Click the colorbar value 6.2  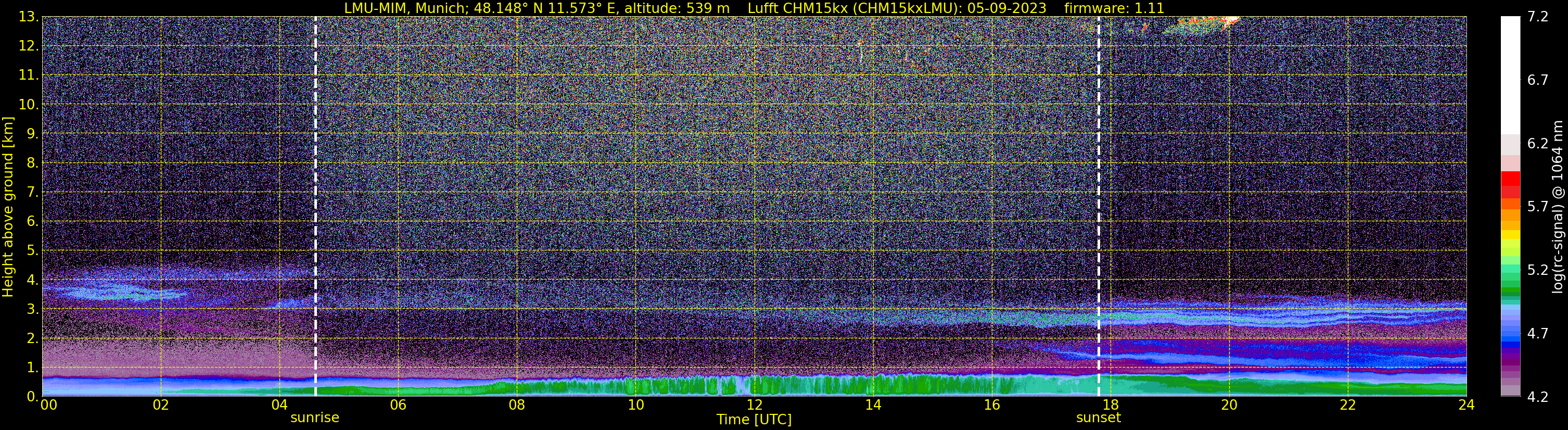point(1538,144)
